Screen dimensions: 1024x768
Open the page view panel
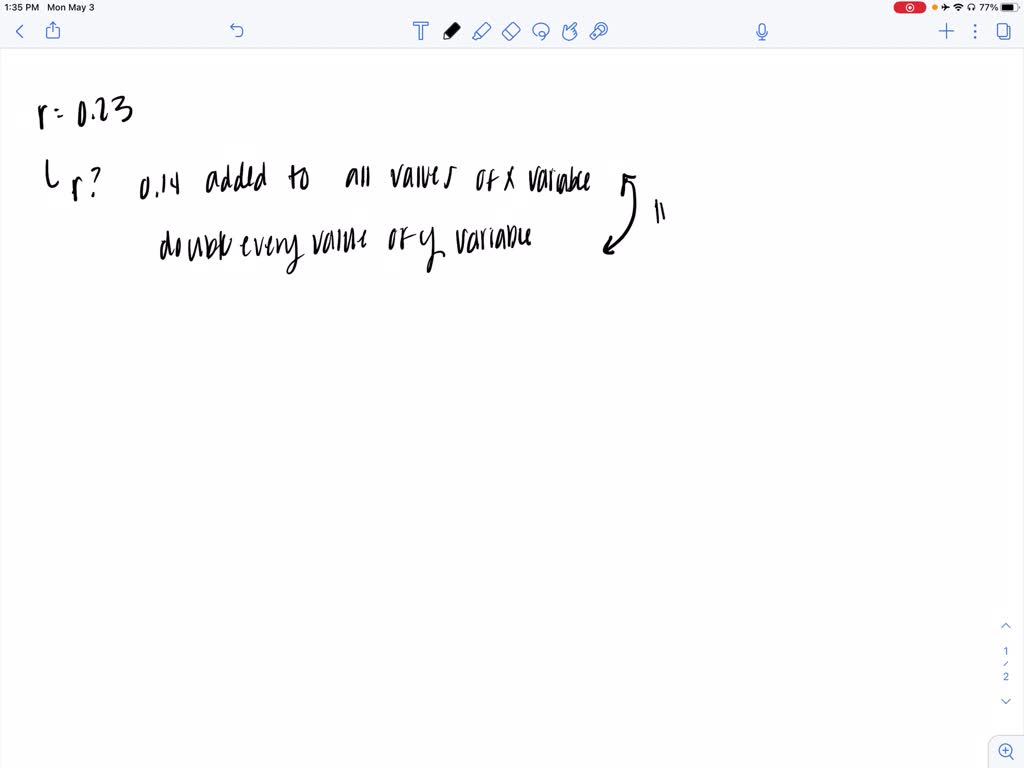click(1004, 31)
